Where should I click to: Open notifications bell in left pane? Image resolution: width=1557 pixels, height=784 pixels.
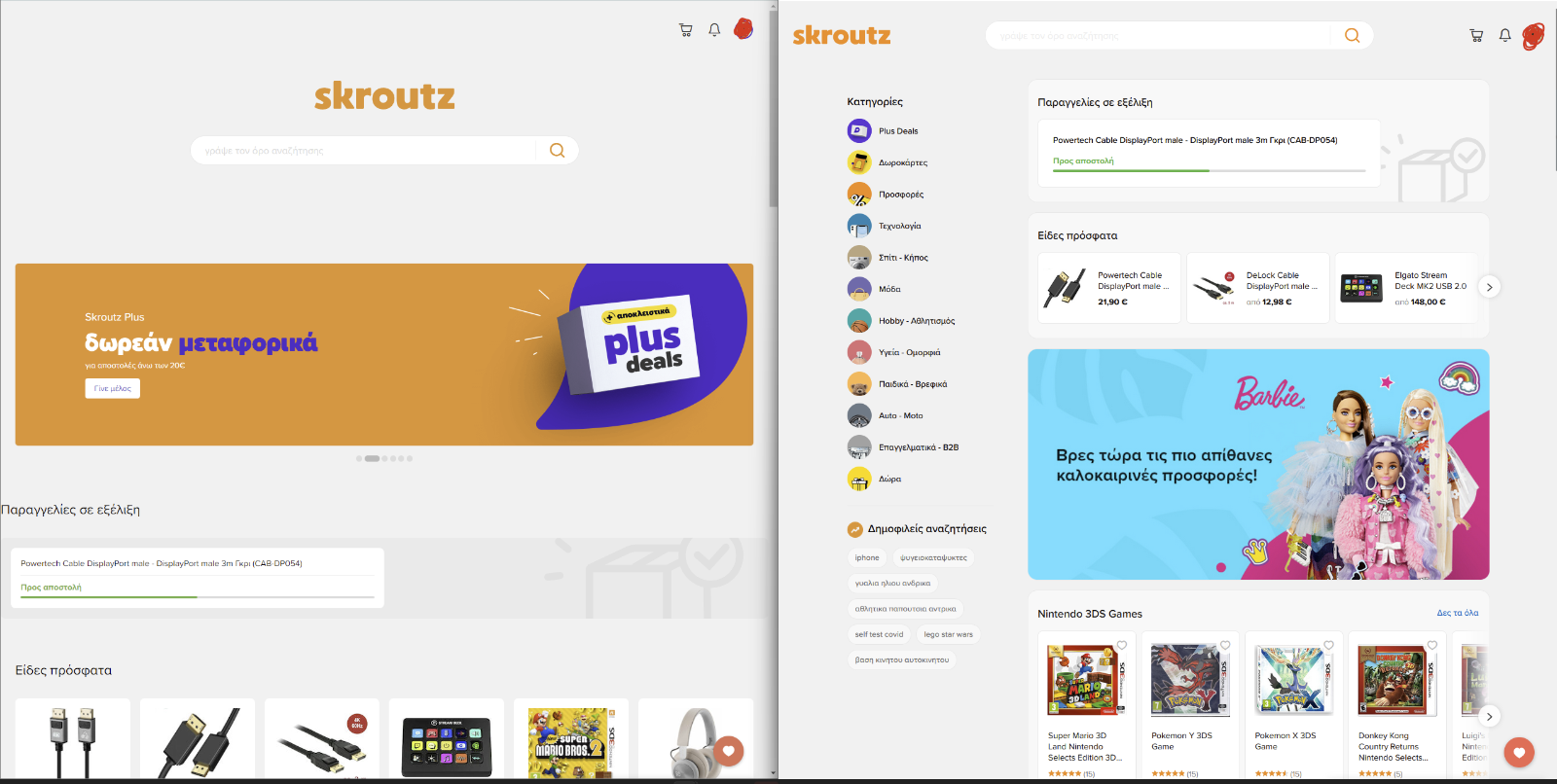[x=714, y=30]
